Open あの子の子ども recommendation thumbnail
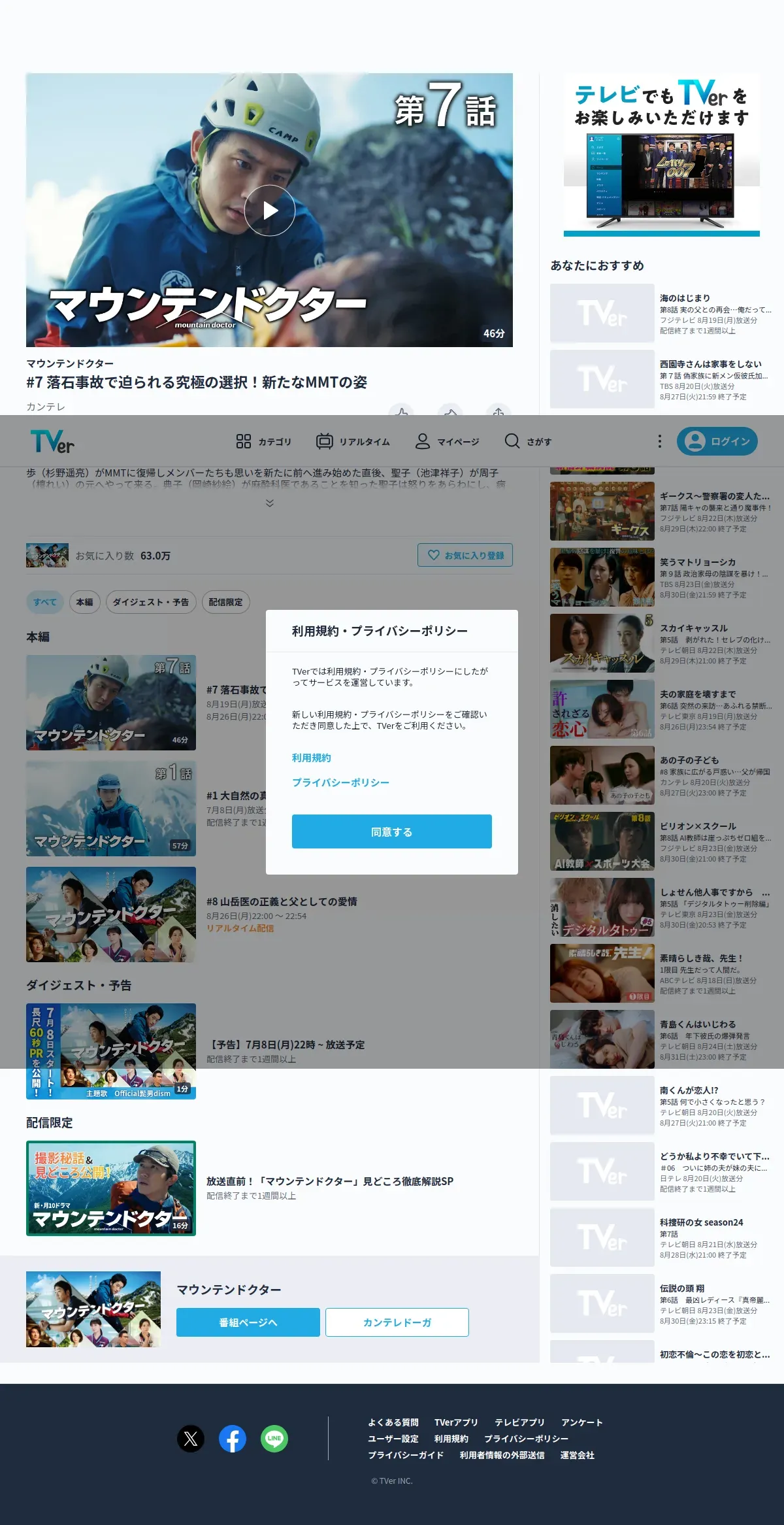 [602, 775]
